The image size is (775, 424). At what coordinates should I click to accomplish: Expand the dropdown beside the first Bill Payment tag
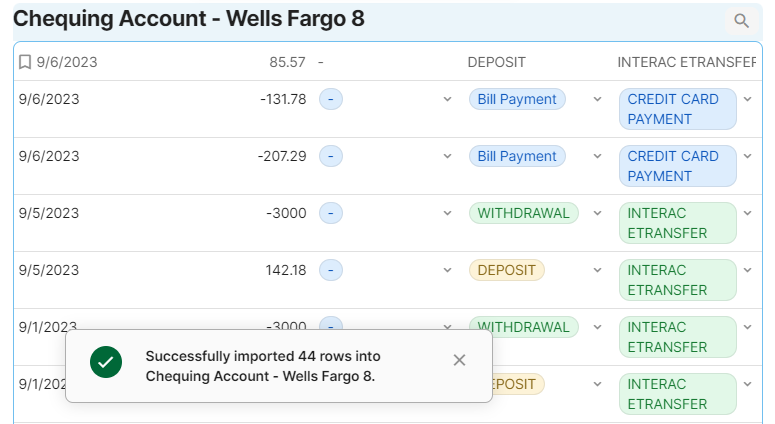[597, 100]
